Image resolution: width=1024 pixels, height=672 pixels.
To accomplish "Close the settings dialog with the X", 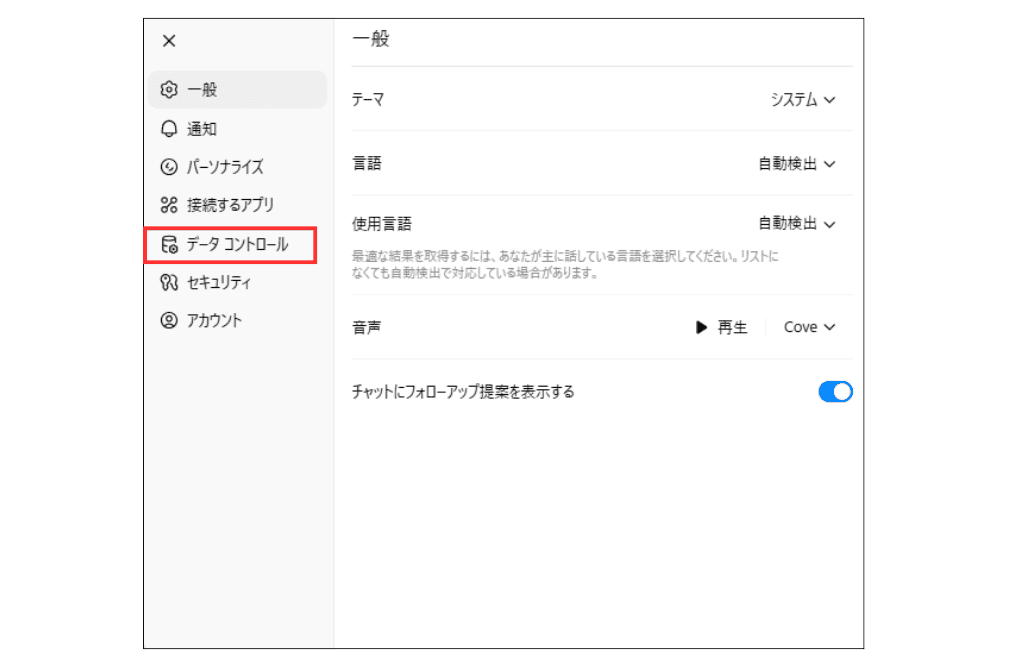I will click(169, 41).
